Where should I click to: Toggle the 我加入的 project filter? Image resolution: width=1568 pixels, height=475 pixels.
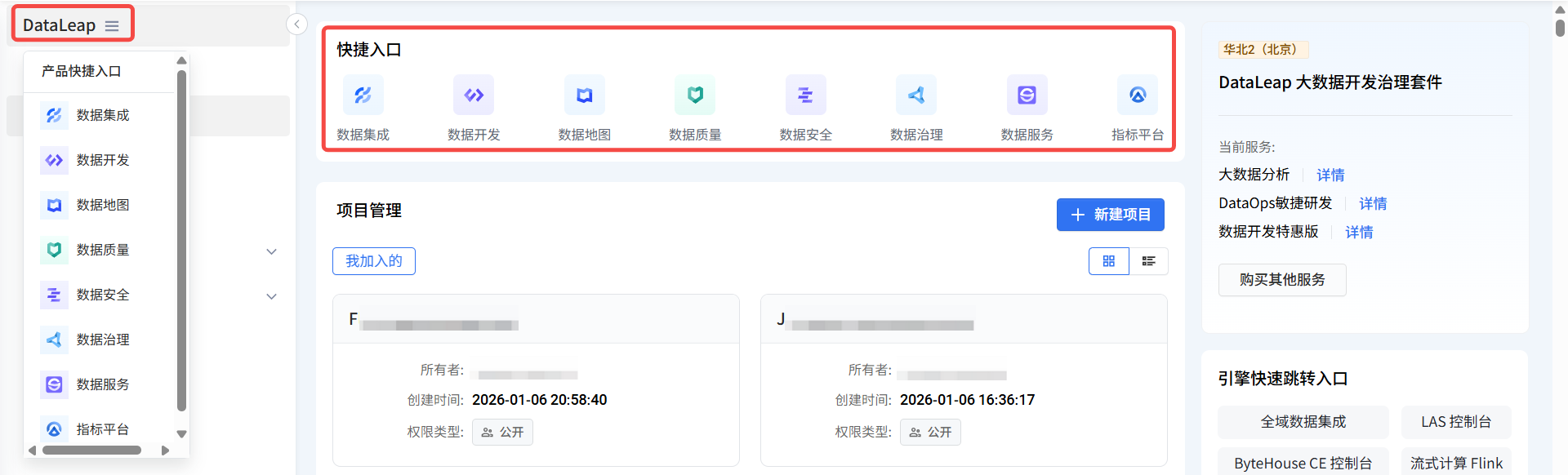click(x=374, y=261)
